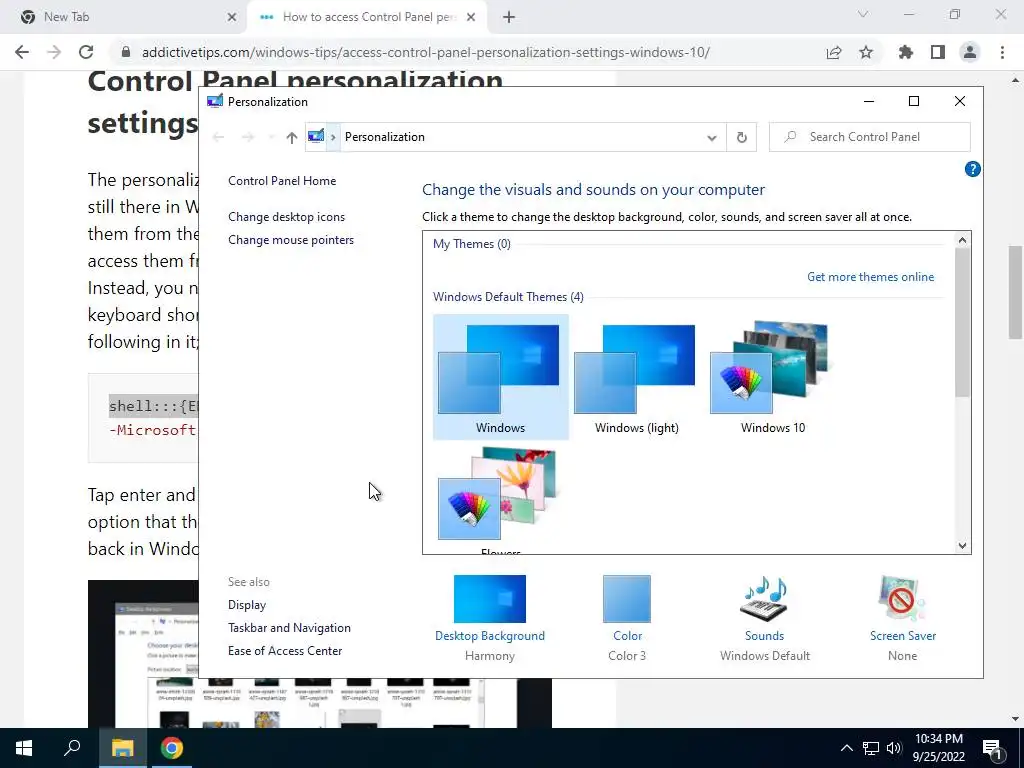Click the Control Panel help icon
The height and width of the screenshot is (768, 1024).
(x=972, y=169)
